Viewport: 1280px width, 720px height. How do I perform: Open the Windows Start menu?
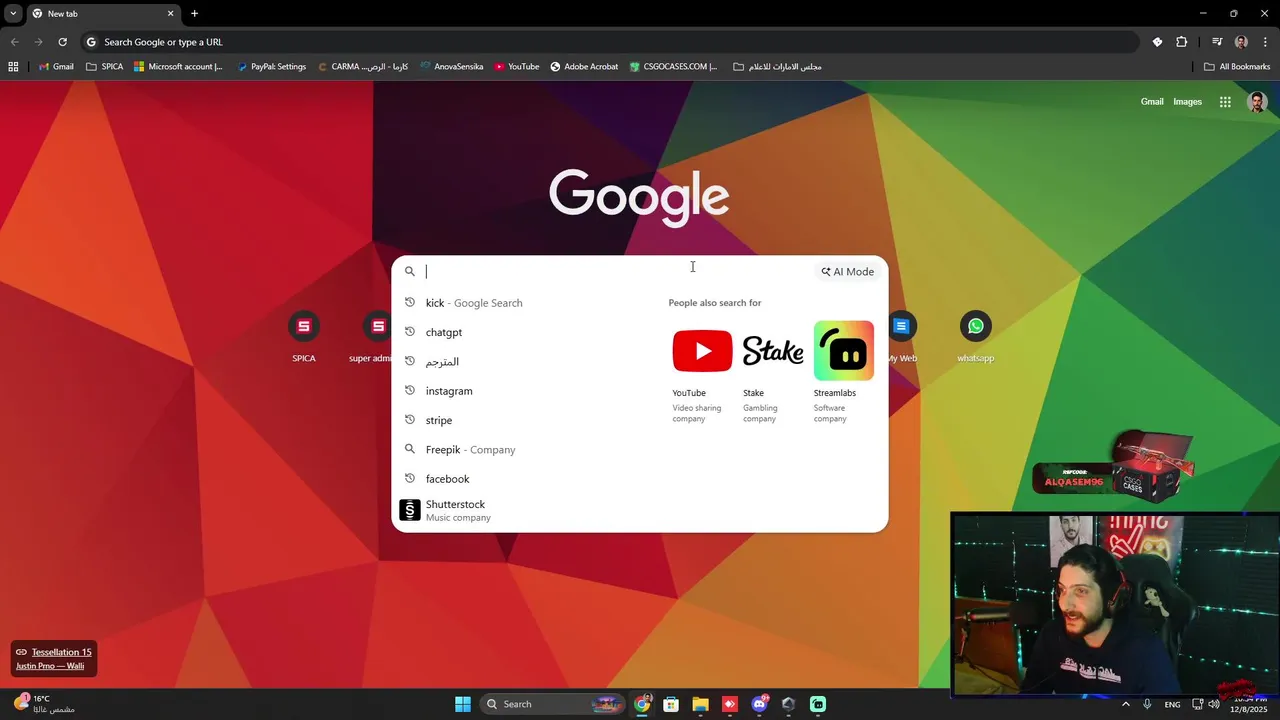(x=463, y=704)
